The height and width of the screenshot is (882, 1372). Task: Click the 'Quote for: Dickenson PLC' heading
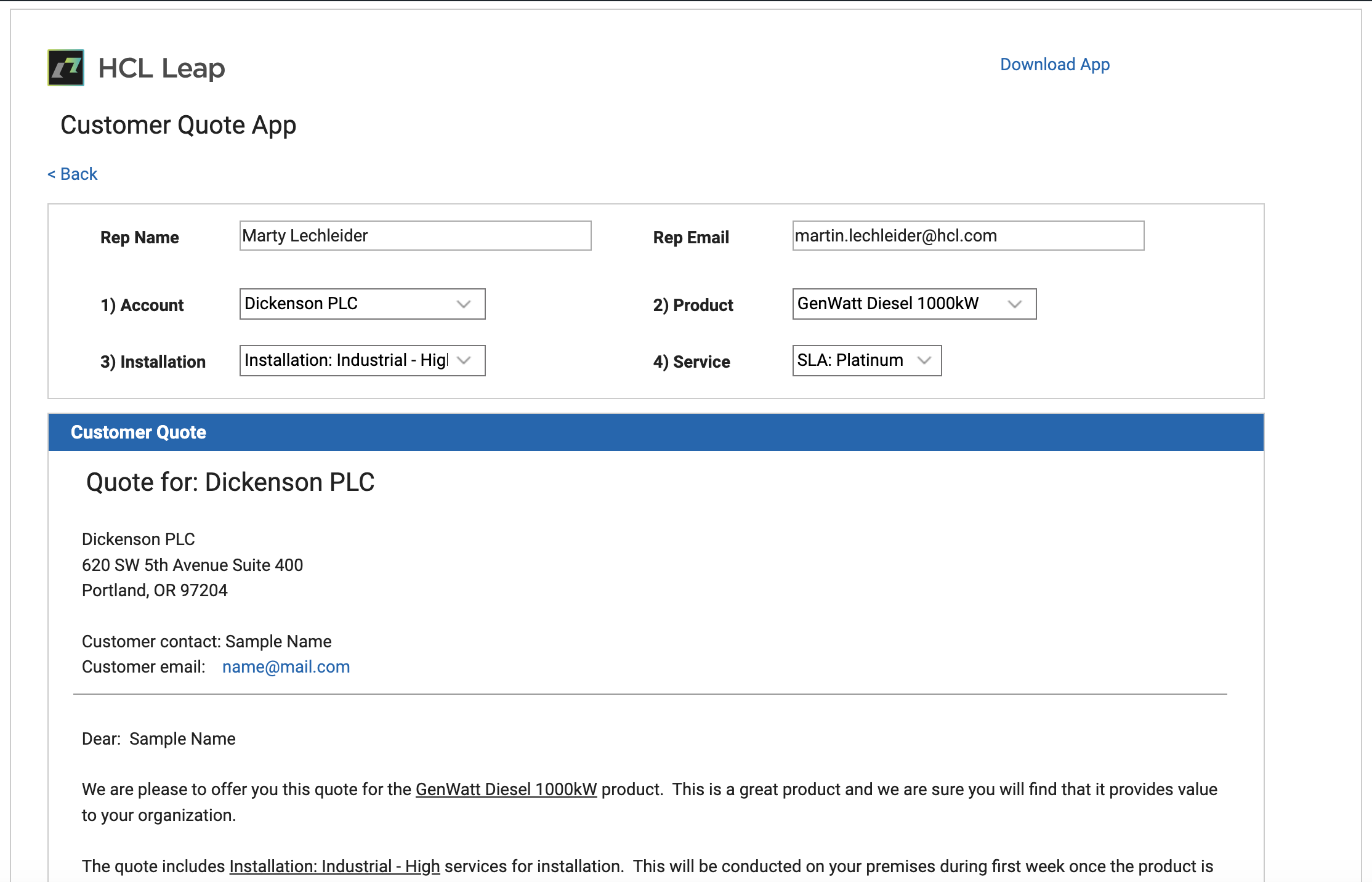[230, 482]
